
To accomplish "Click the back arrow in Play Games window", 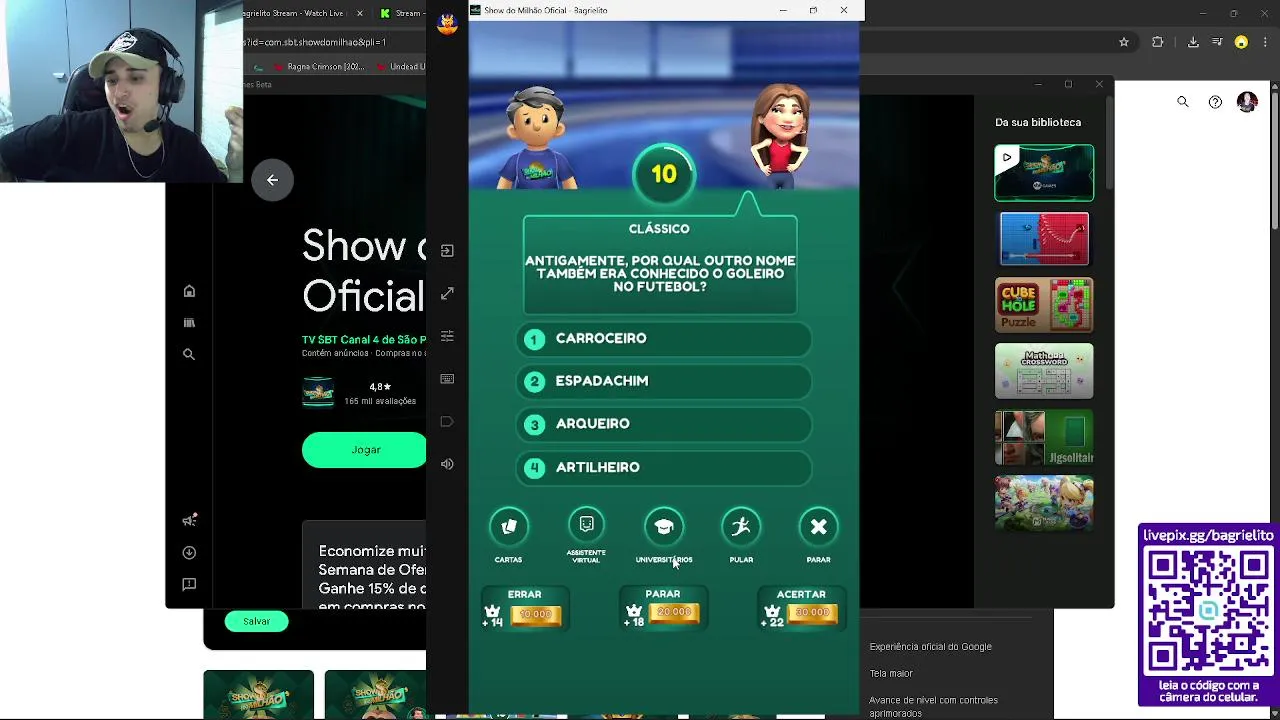I will pos(272,180).
